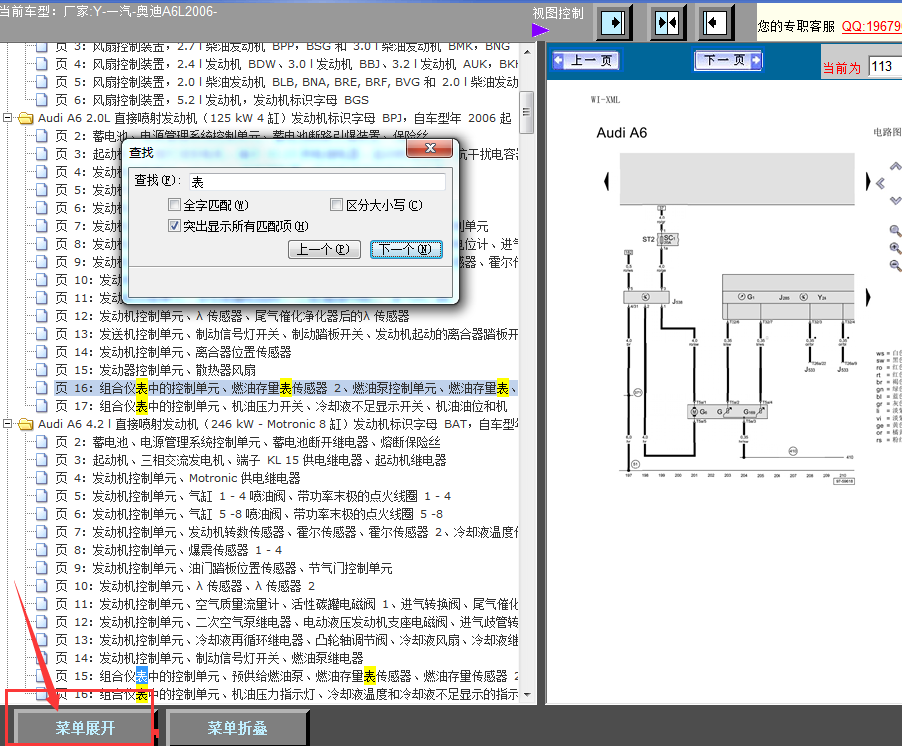This screenshot has height=746, width=902.
Task: Select row 页 7: 发动机转数传感器、霍尔传感器
Action: [x=286, y=532]
